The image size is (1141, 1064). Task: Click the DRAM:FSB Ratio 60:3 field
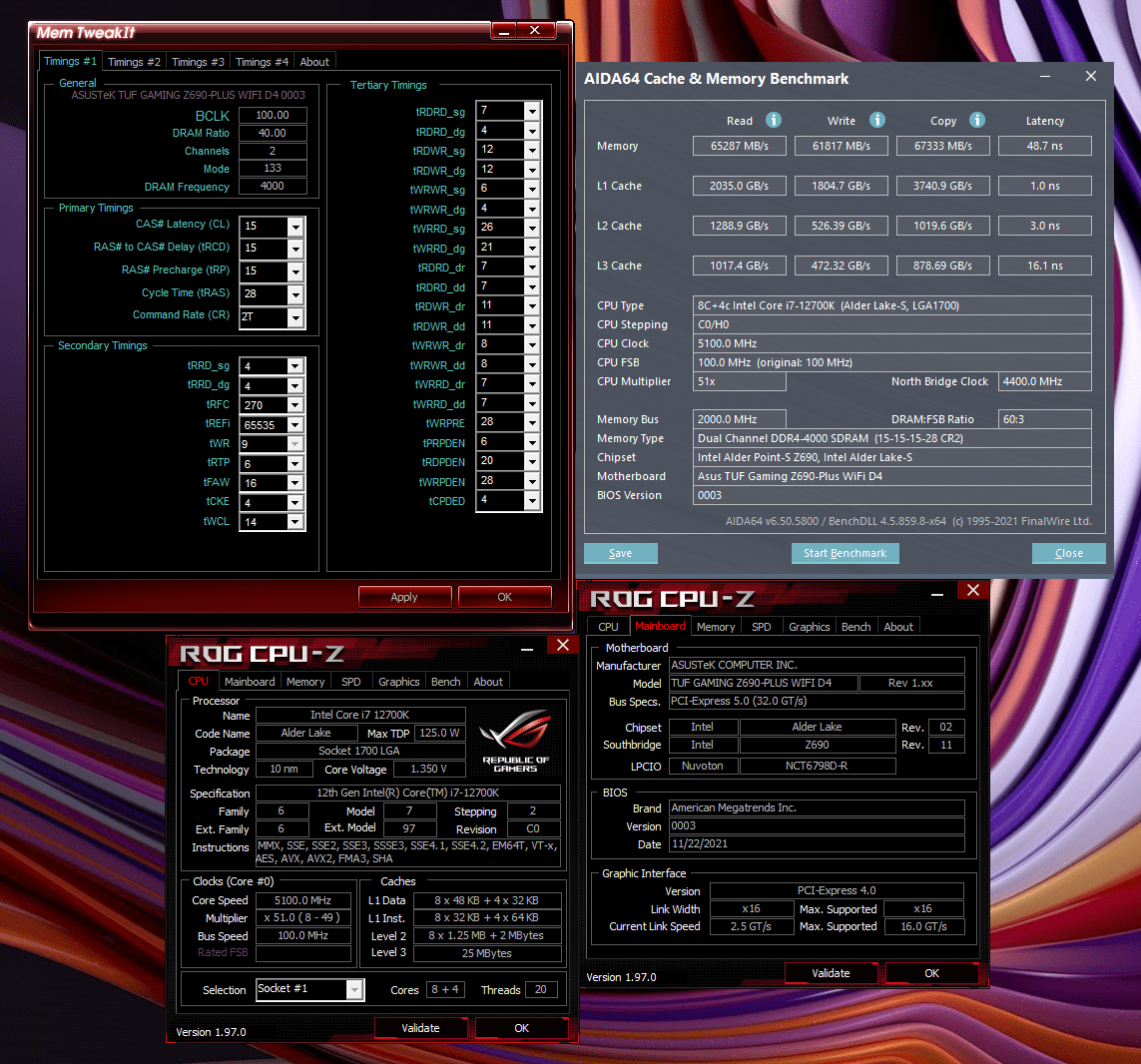tap(1045, 419)
